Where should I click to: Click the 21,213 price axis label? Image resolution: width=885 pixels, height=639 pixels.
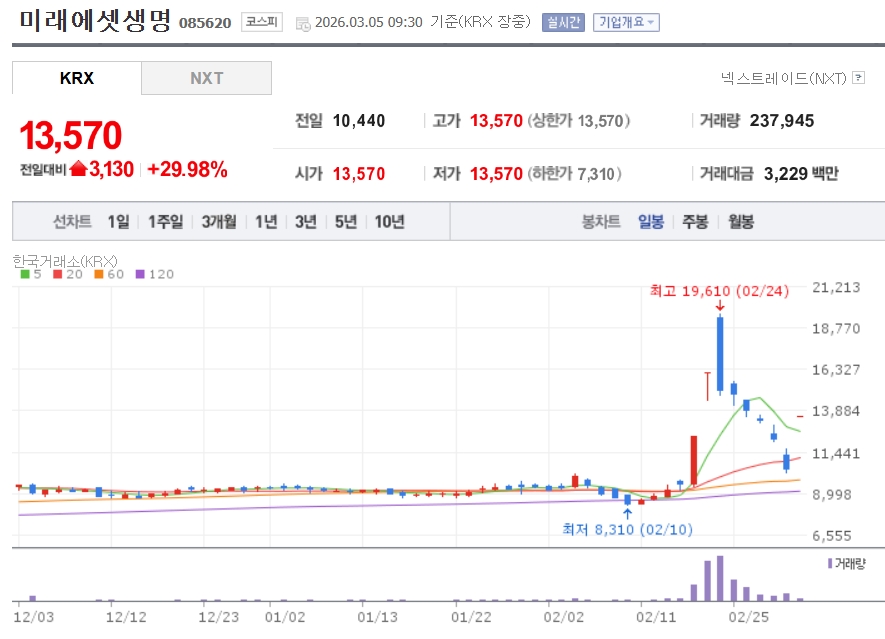click(836, 287)
